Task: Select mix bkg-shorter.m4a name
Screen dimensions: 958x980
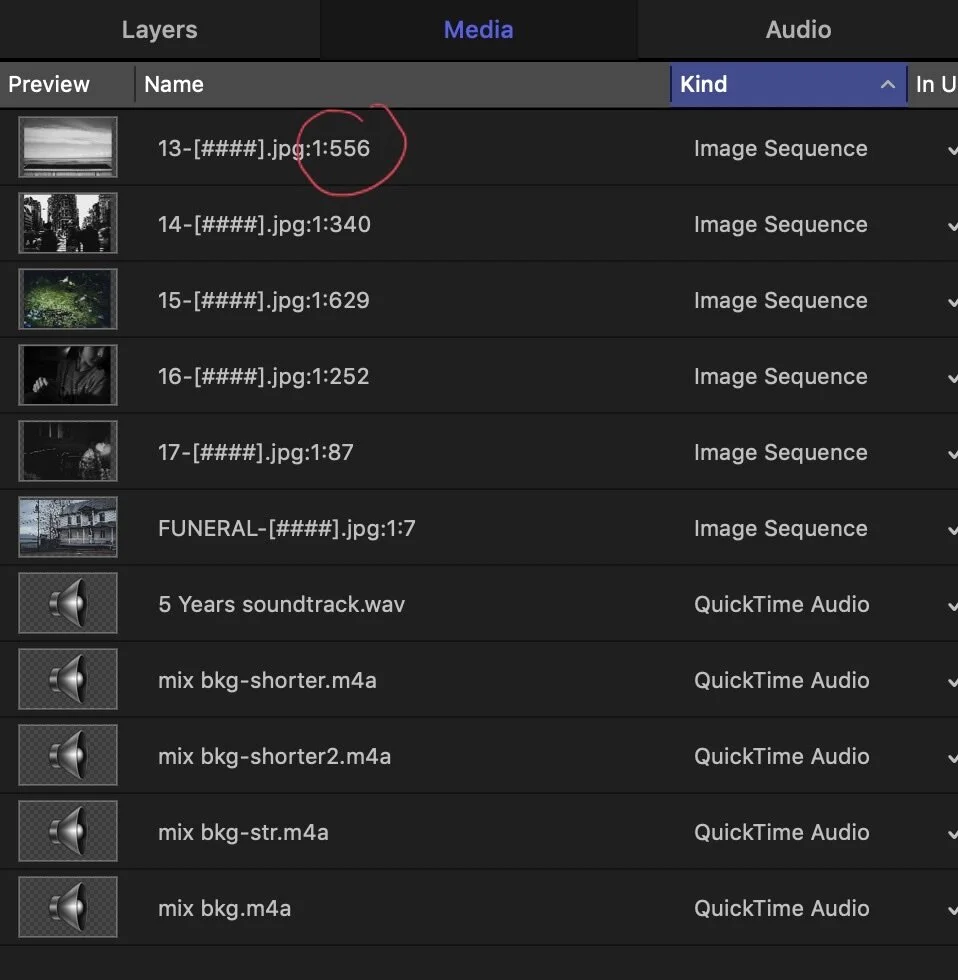Action: 267,681
